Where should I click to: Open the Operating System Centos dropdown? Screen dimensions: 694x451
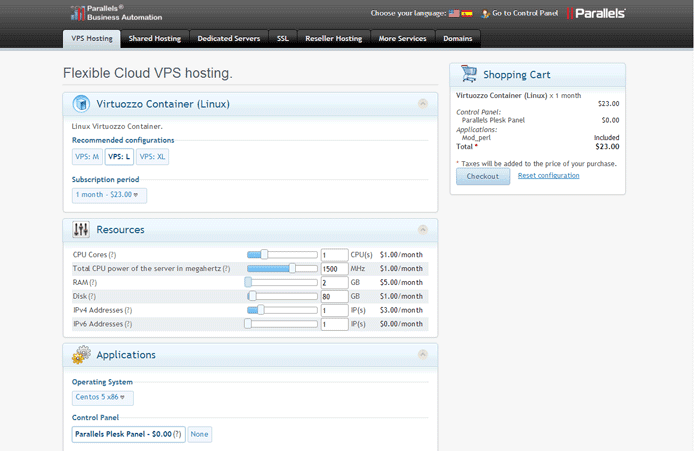(x=102, y=397)
